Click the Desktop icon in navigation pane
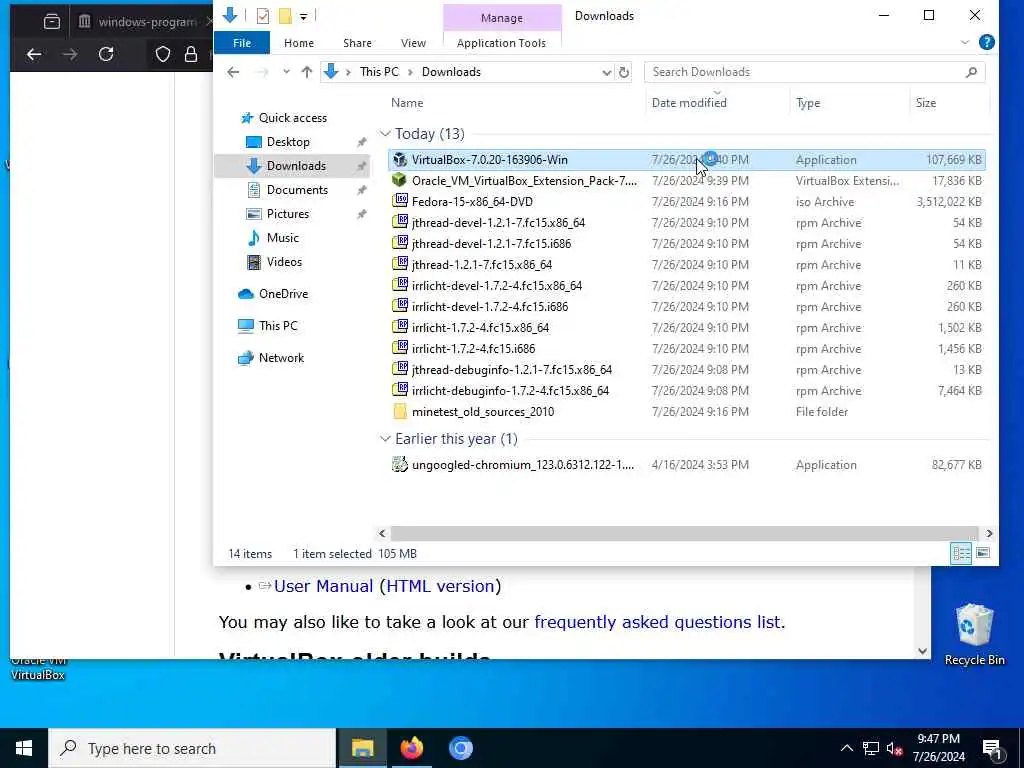This screenshot has width=1024, height=768. (253, 142)
